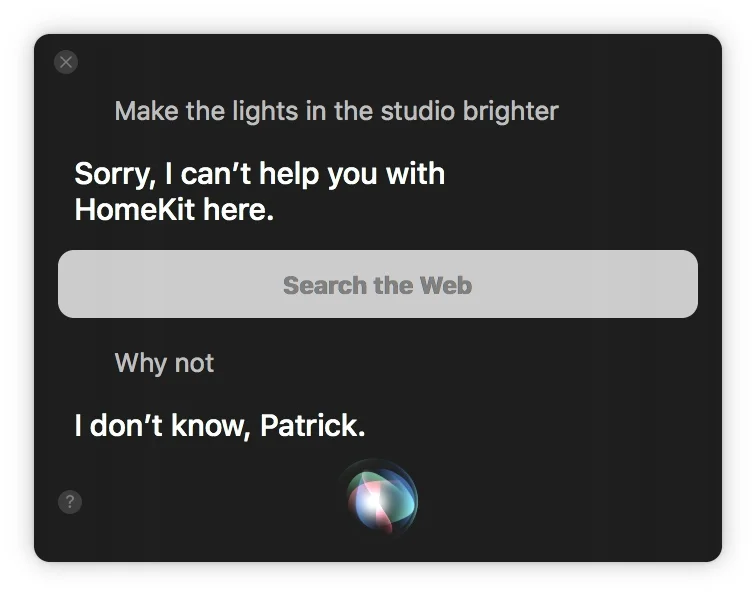This screenshot has width=756, height=596.
Task: Edit the "Why not" follow-up question
Action: click(x=164, y=363)
